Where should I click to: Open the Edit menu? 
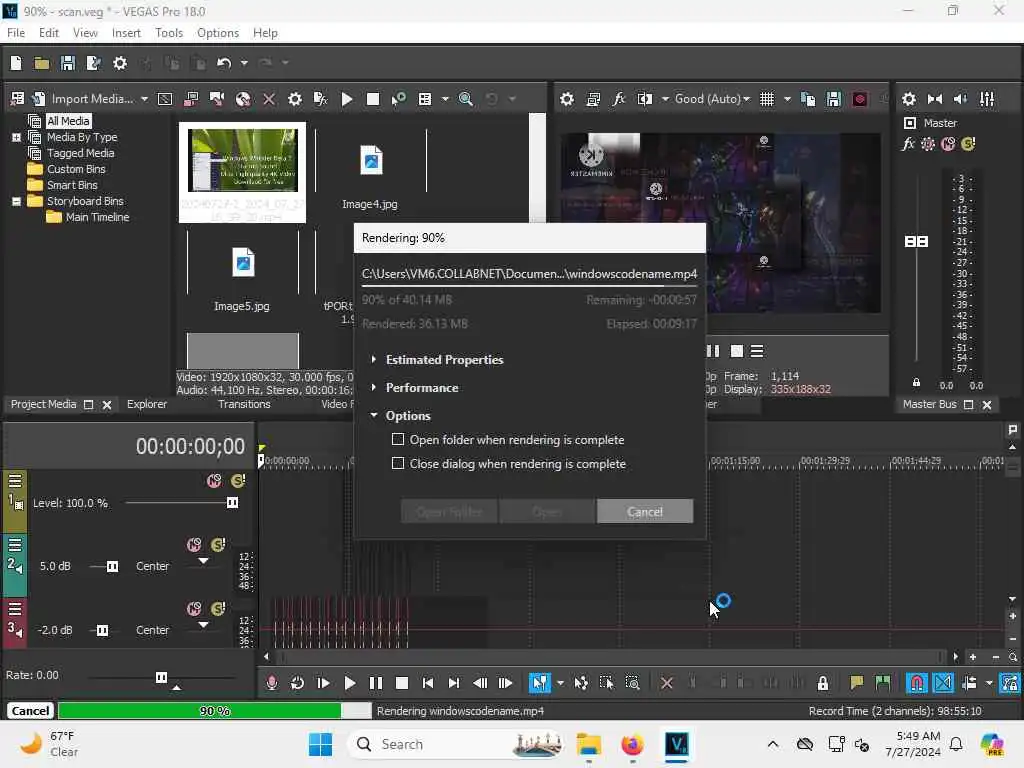(x=48, y=33)
